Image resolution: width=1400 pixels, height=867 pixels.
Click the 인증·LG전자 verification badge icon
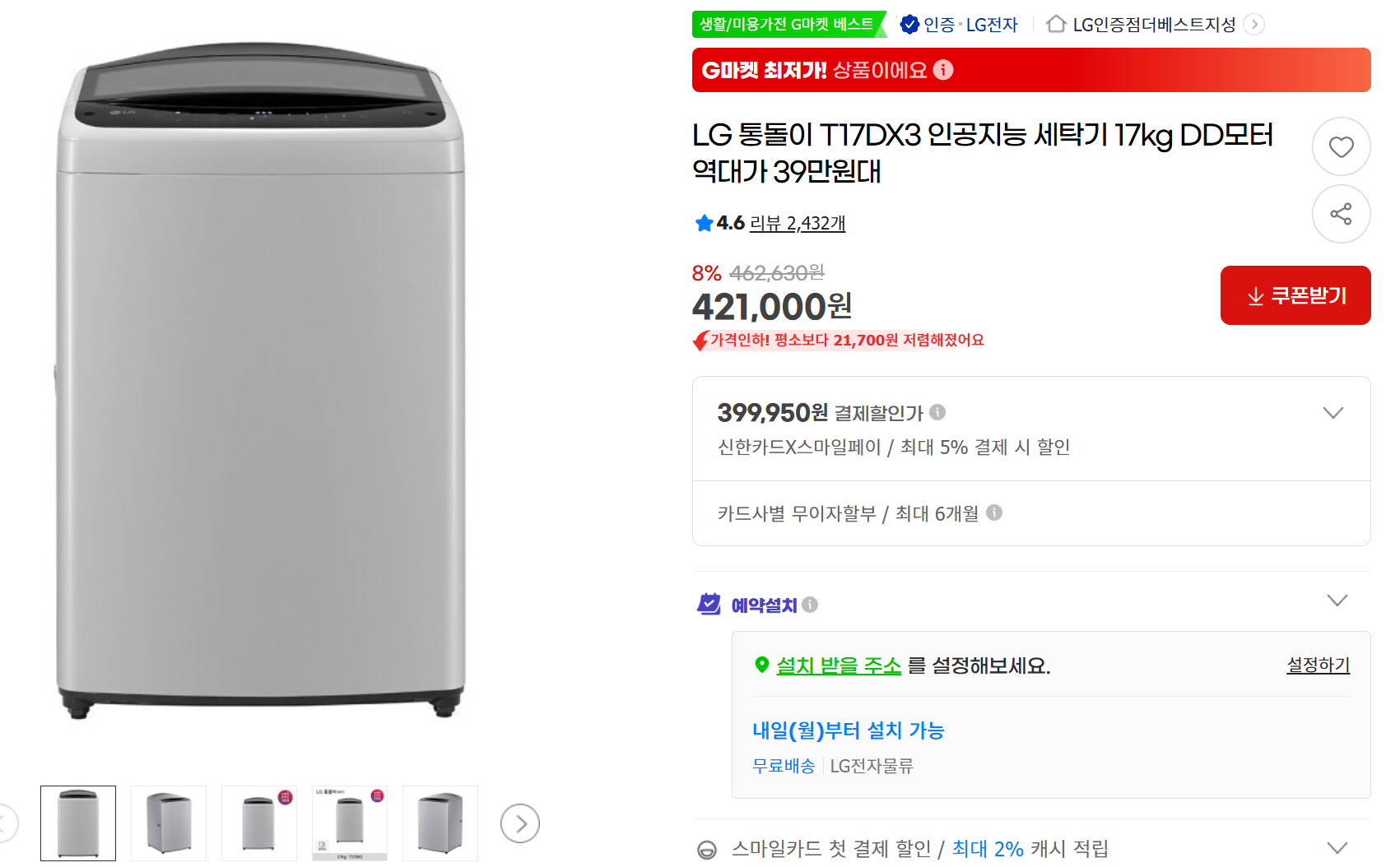pyautogui.click(x=909, y=24)
